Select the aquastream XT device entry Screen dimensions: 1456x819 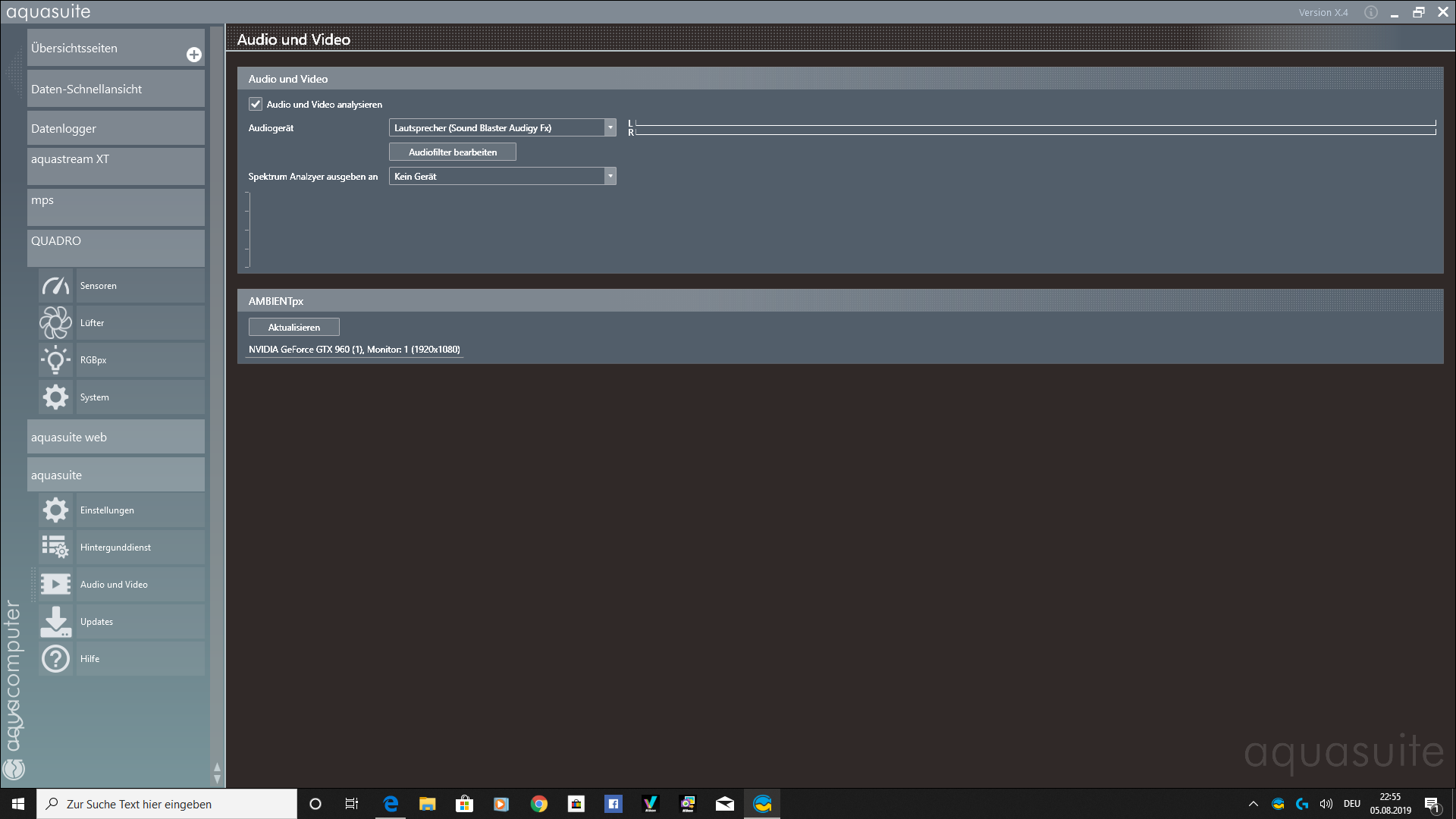(115, 165)
